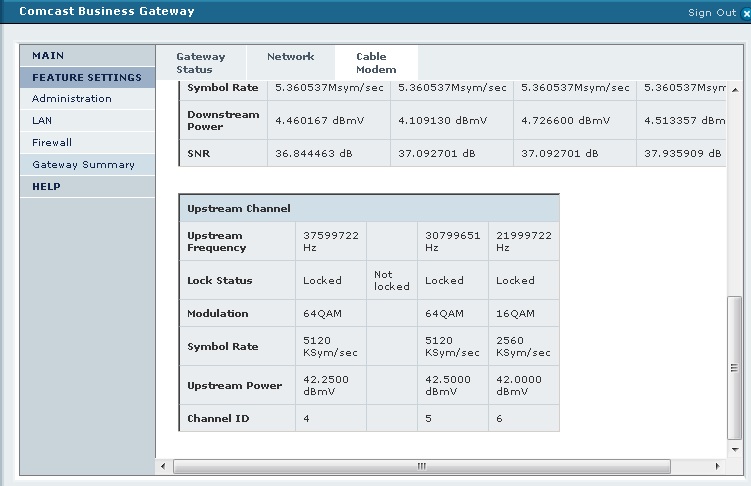Expand the HELP sidebar section
This screenshot has width=751, height=486.
click(x=87, y=187)
